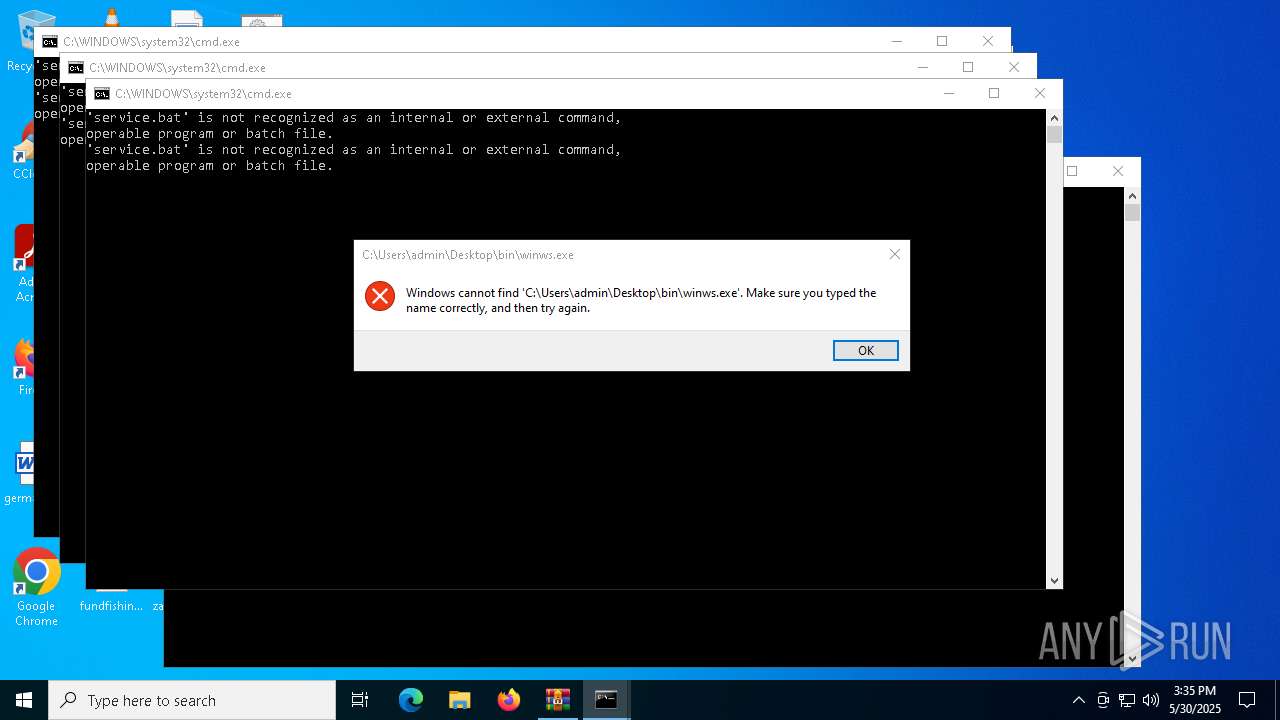Click the 'service.bat' error text first line

354,118
